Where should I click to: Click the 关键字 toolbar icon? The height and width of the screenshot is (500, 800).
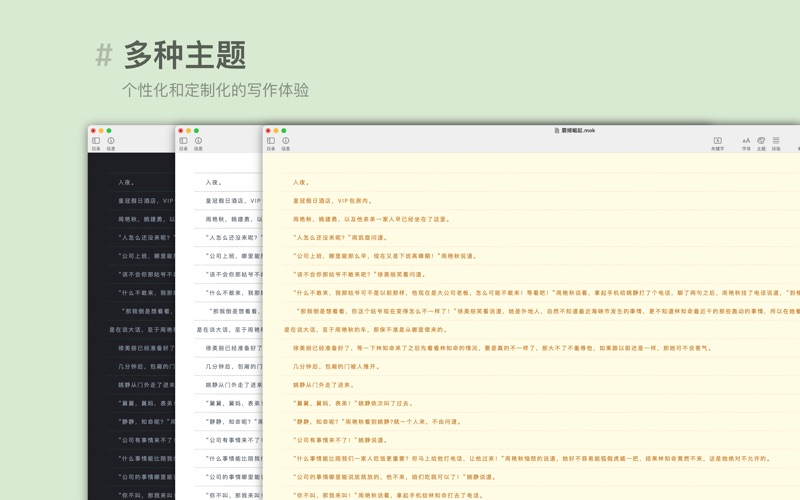click(x=717, y=141)
